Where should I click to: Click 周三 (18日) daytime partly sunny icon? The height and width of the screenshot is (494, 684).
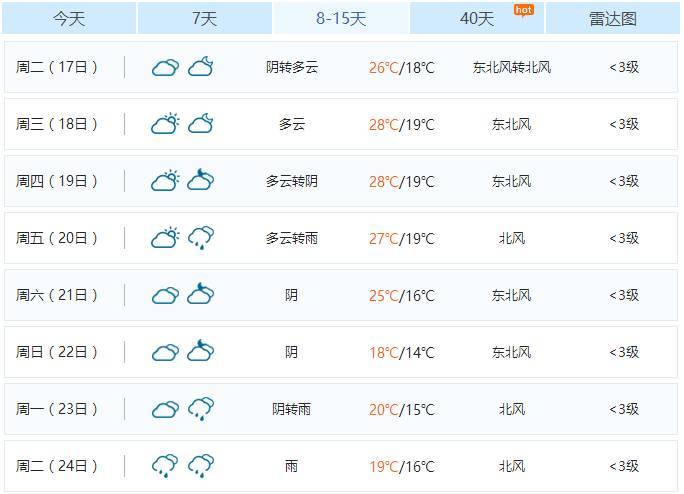(165, 124)
